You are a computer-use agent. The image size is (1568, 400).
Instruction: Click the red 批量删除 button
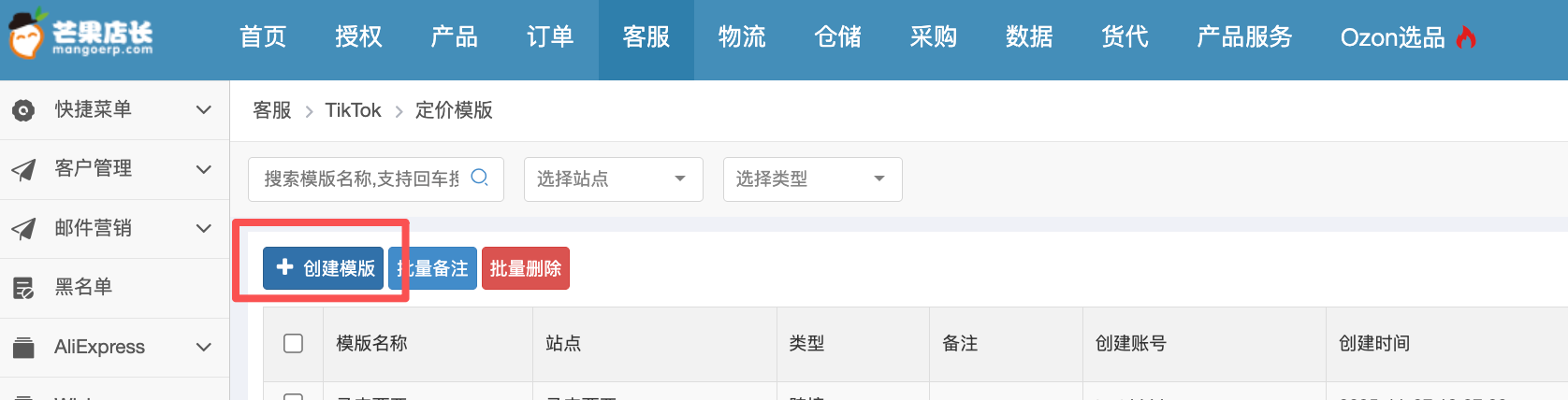pyautogui.click(x=525, y=268)
